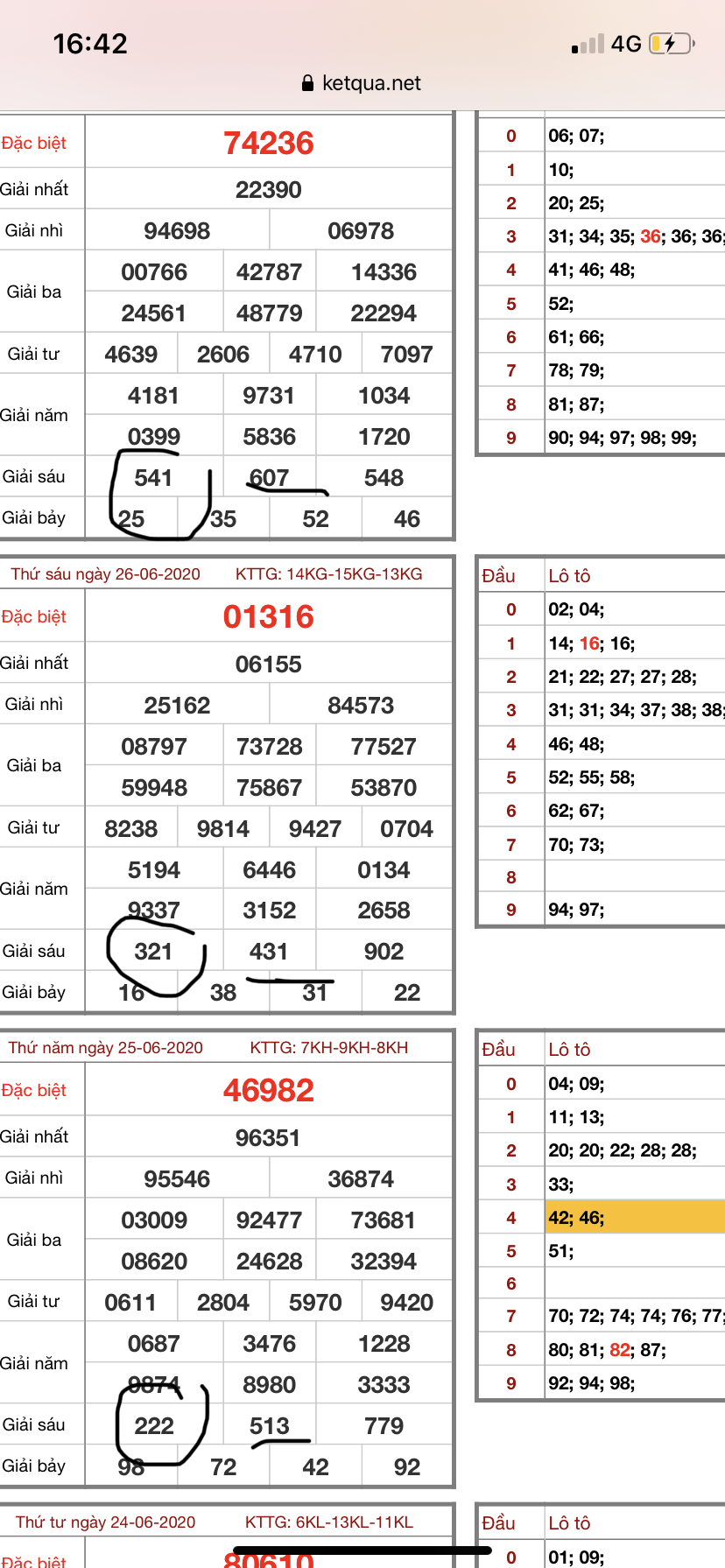This screenshot has width=725, height=1568.
Task: Select special prize number 01316
Action: pos(268,616)
